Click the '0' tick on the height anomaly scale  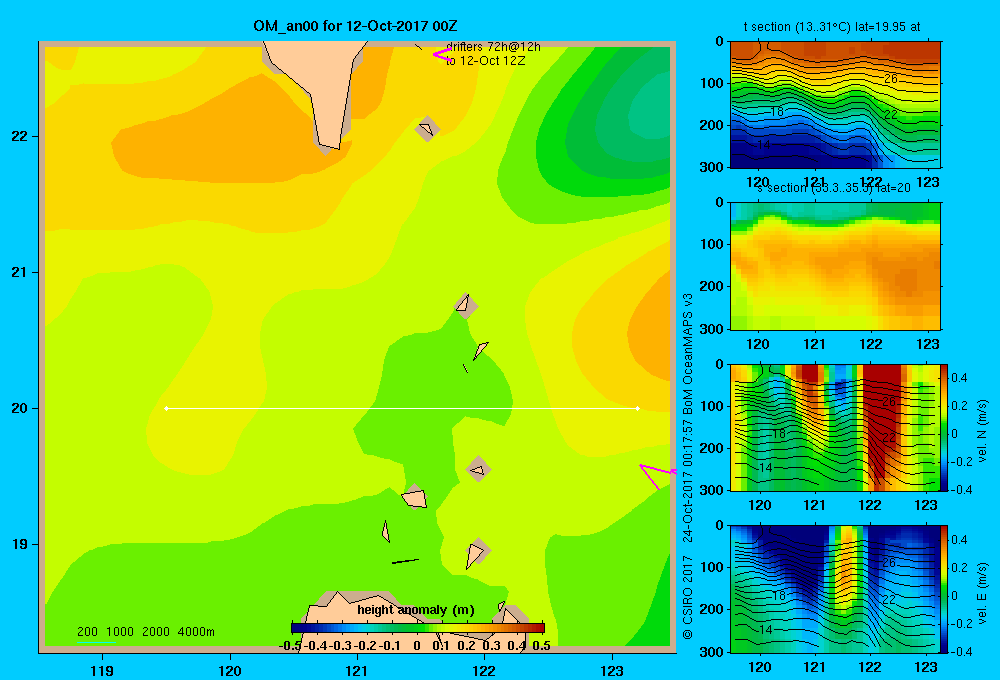click(x=416, y=646)
